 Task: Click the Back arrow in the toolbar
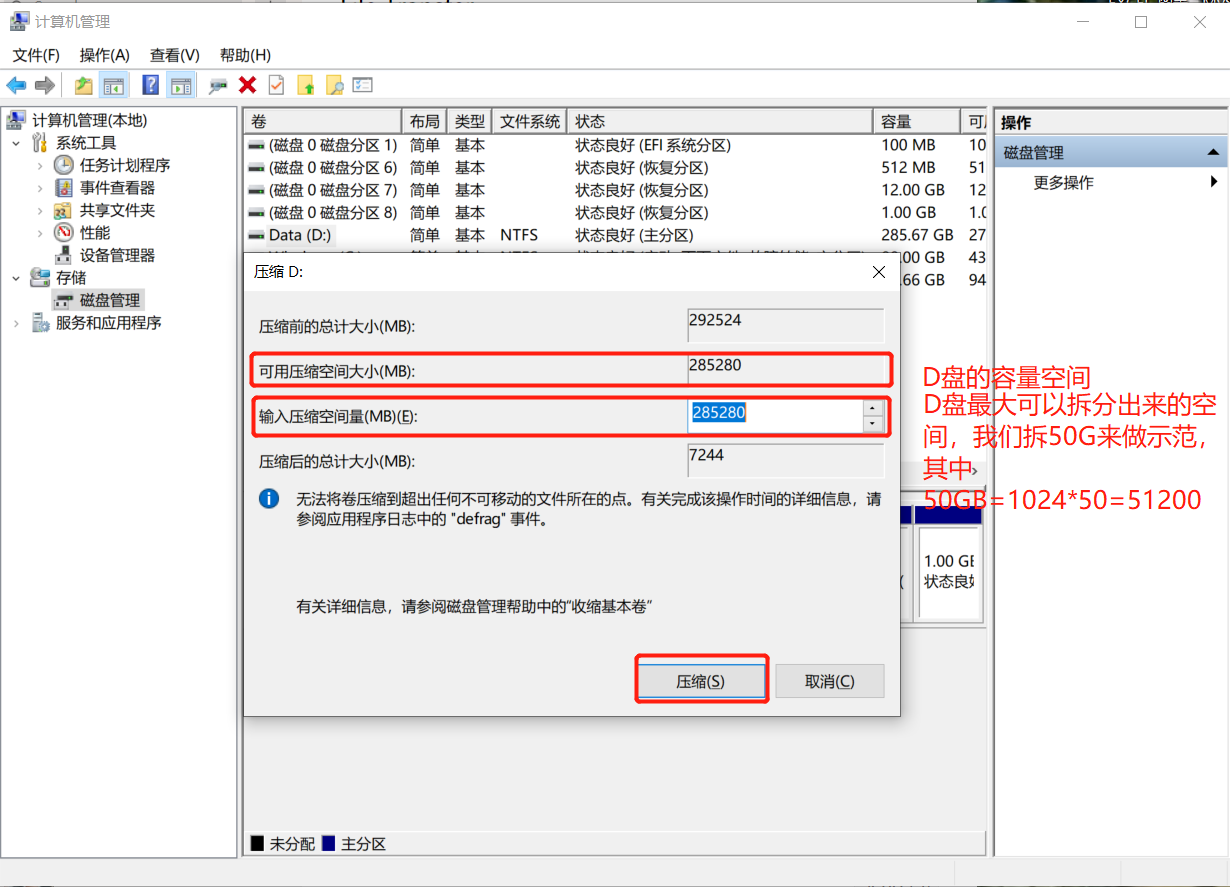[x=16, y=86]
